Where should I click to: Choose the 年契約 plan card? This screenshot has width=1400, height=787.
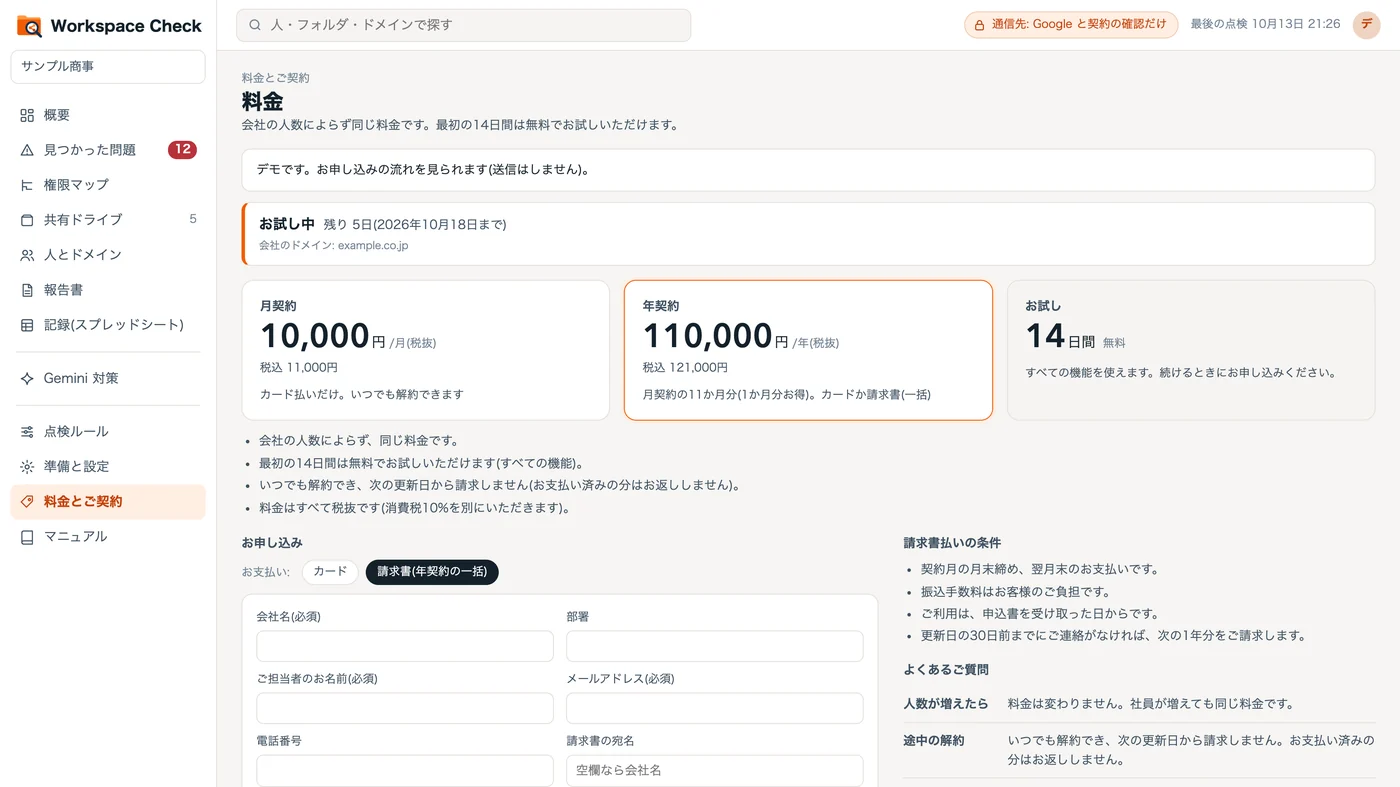tap(808, 350)
